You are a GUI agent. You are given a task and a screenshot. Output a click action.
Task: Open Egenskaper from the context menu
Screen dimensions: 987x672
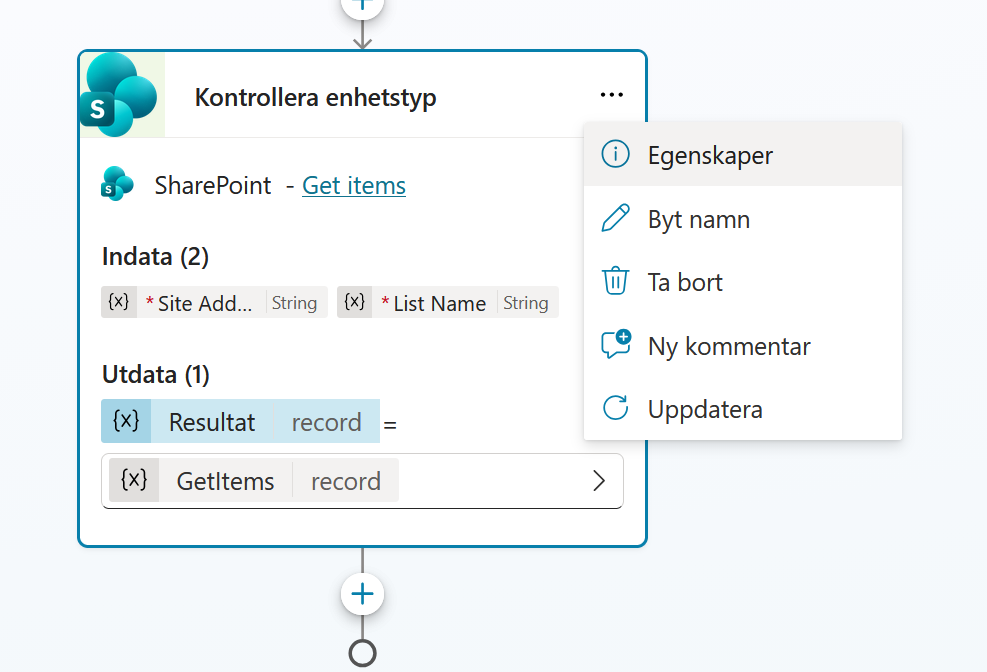click(x=743, y=155)
